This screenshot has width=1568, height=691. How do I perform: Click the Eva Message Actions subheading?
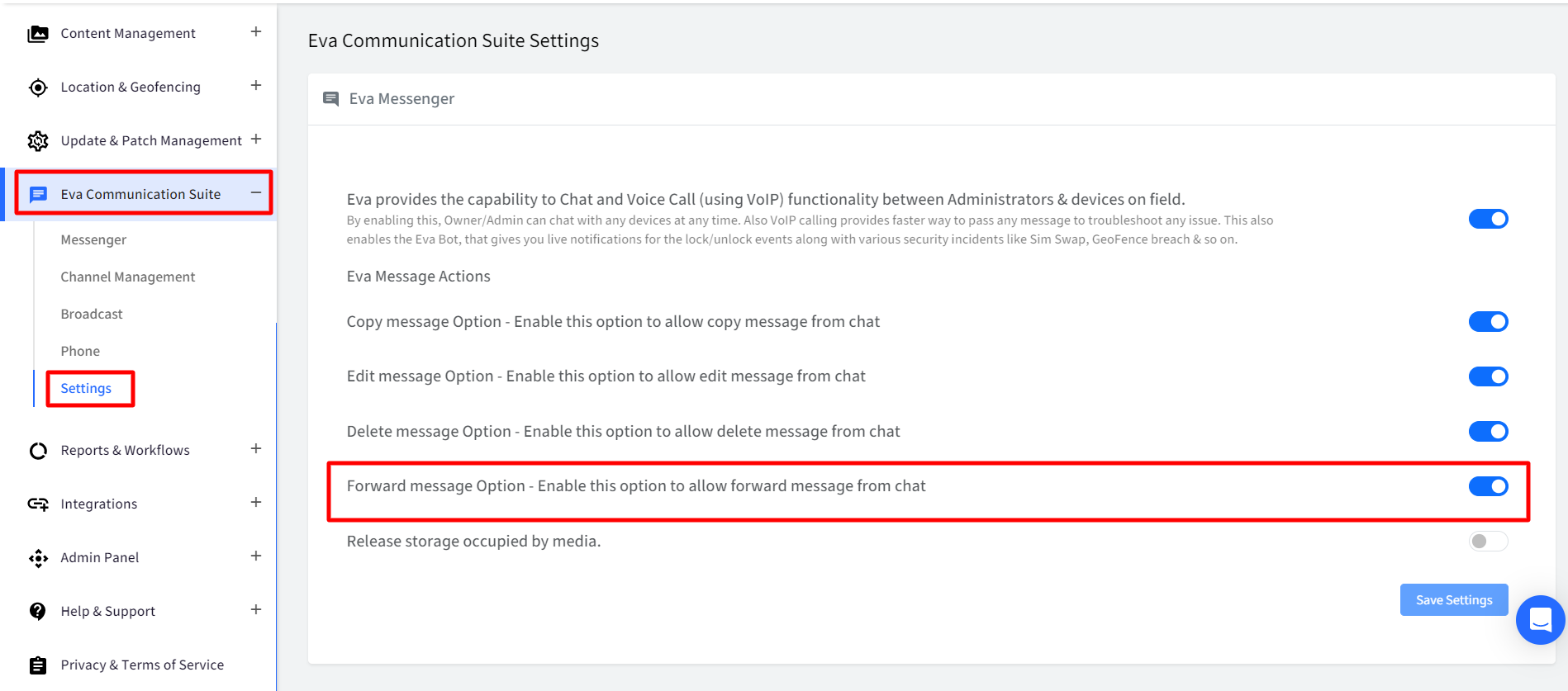click(419, 277)
